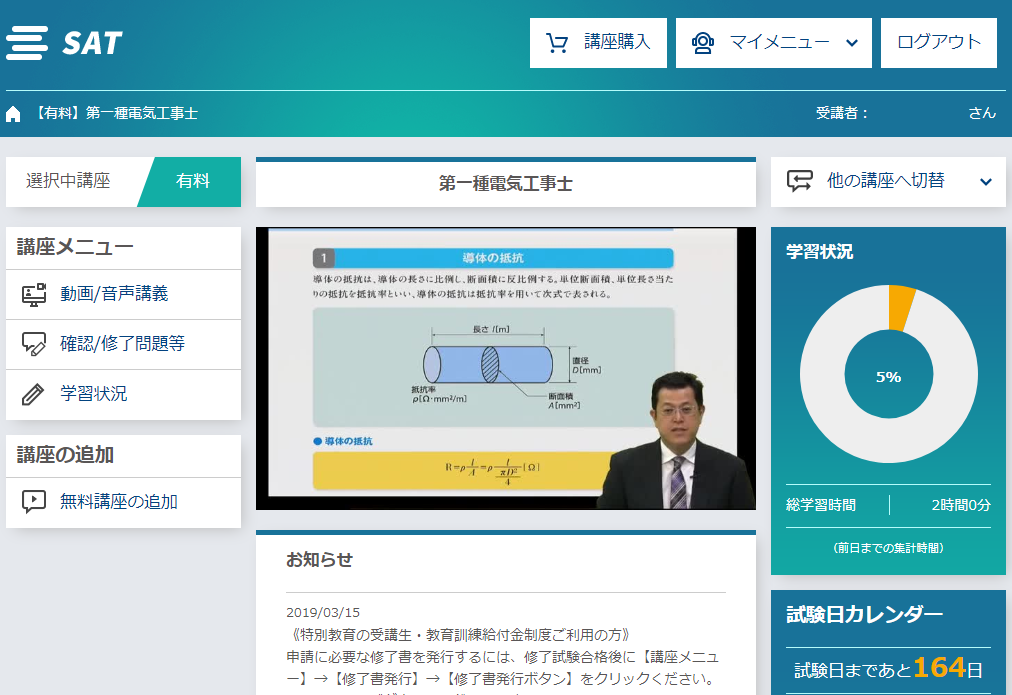Click the 第一種電気工事士 course title
The image size is (1012, 695).
click(x=505, y=184)
